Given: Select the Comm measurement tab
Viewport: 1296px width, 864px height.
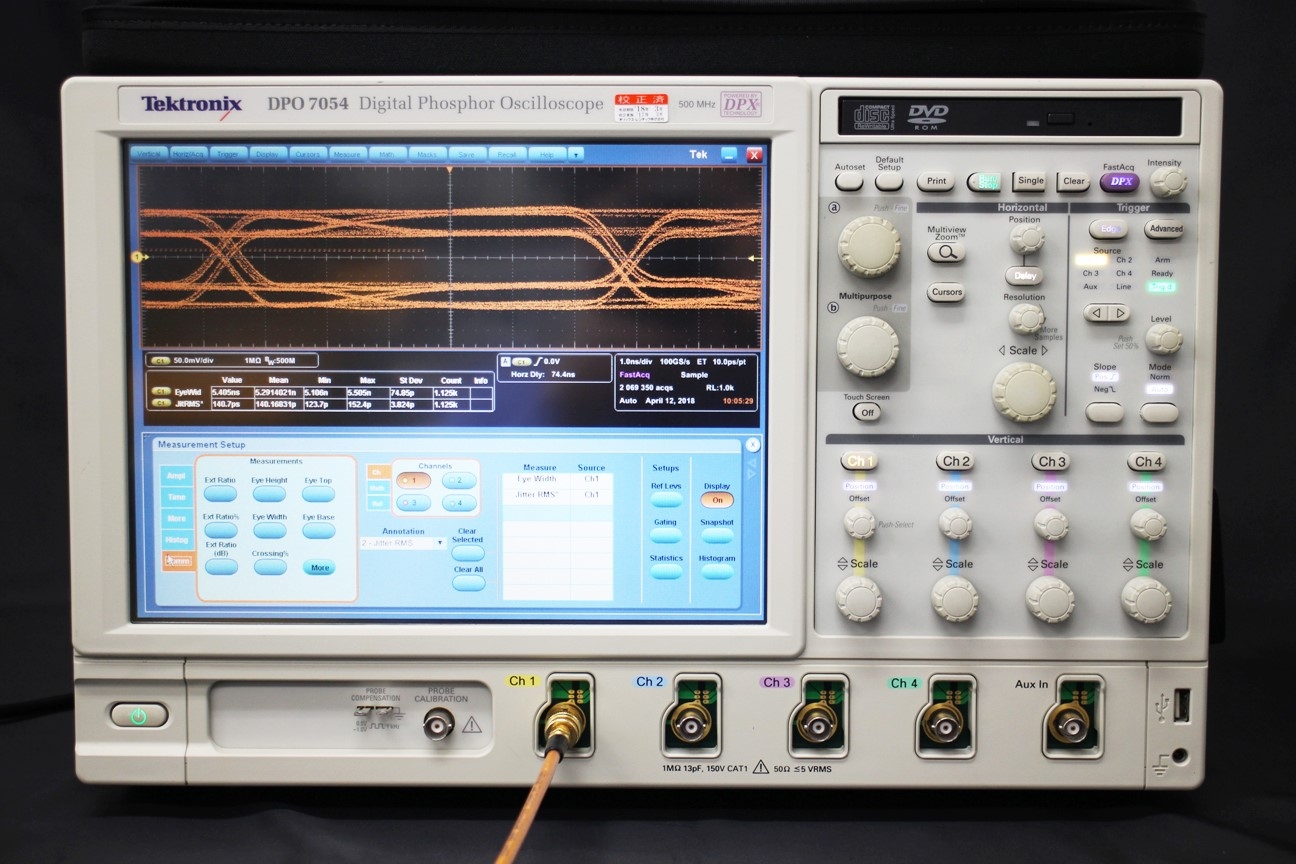Looking at the screenshot, I should pos(178,561).
